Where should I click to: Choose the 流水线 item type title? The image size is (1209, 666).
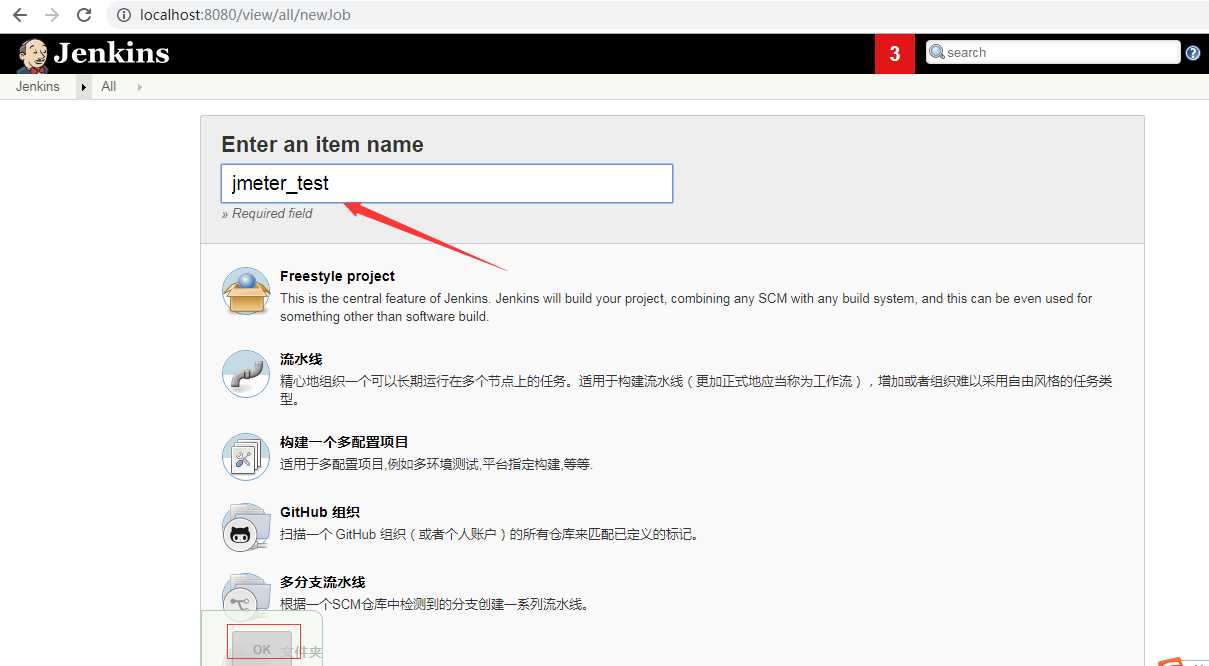(x=301, y=359)
